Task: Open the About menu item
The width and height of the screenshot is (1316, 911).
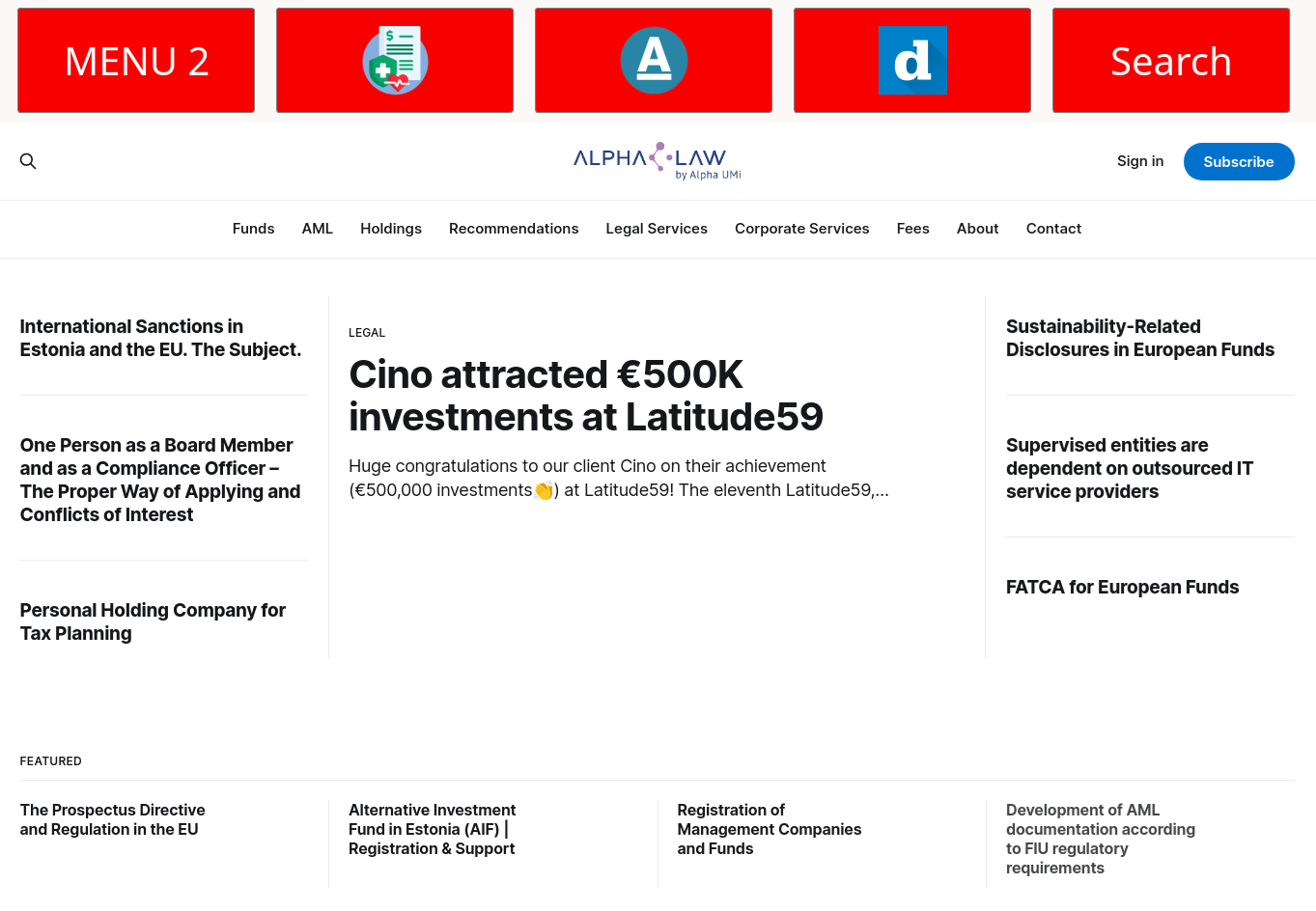Action: tap(978, 229)
